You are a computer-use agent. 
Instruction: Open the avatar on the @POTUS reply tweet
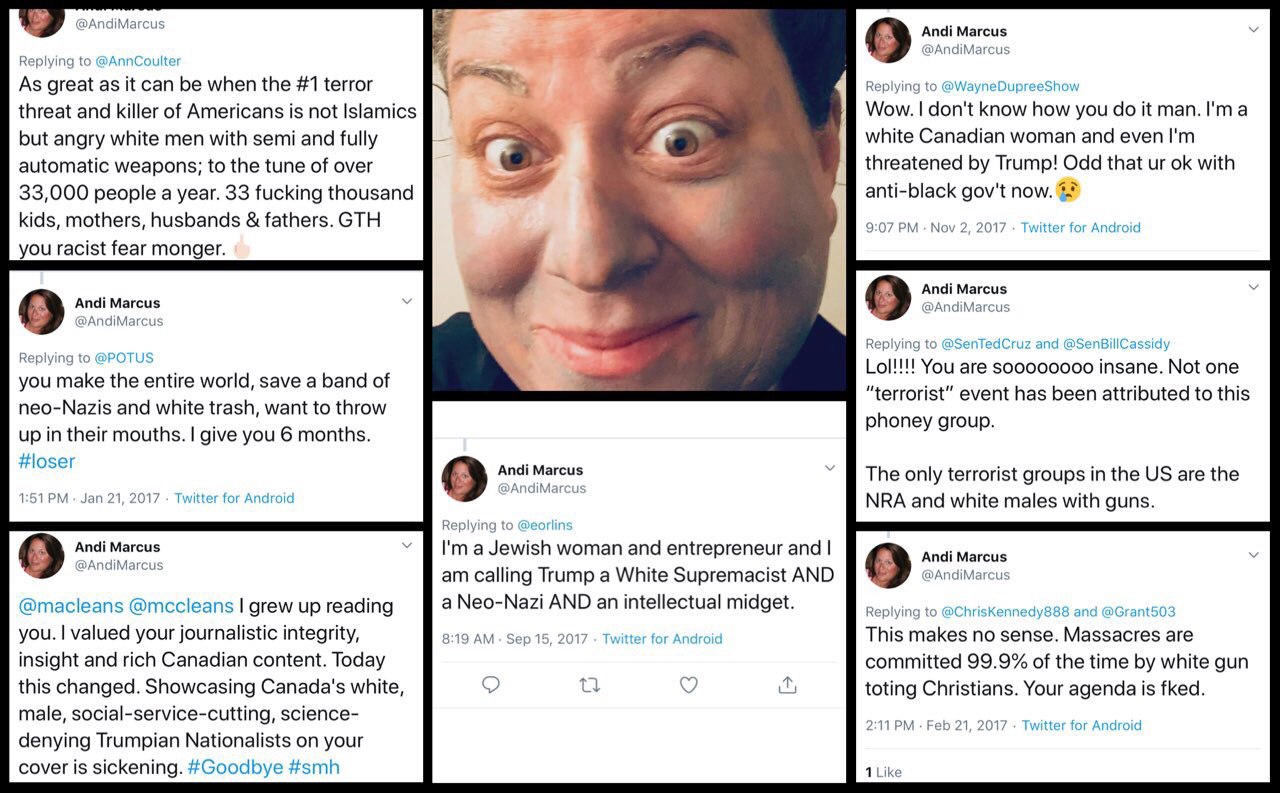(x=41, y=312)
